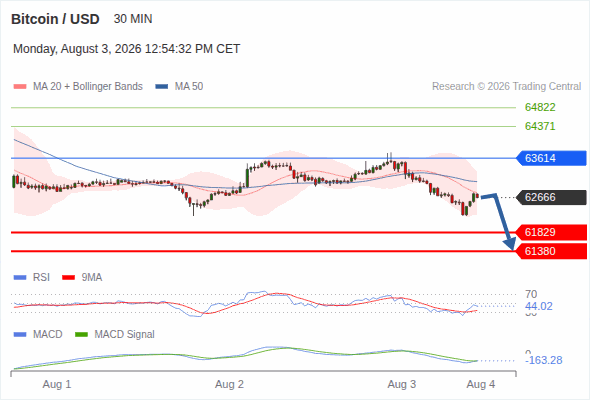Click the 64371 resistance level label
The width and height of the screenshot is (590, 400).
pyautogui.click(x=540, y=126)
